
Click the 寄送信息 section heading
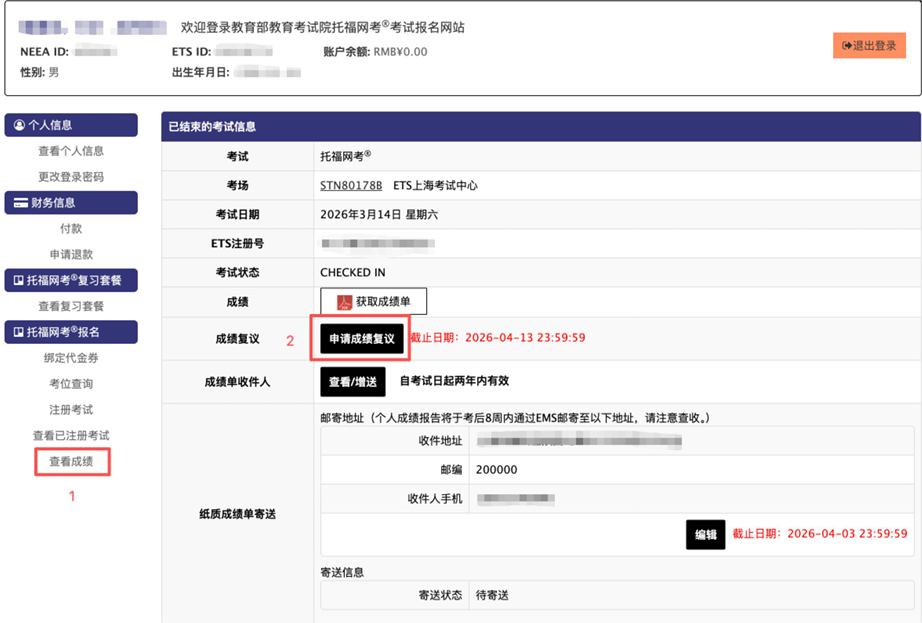tap(342, 572)
